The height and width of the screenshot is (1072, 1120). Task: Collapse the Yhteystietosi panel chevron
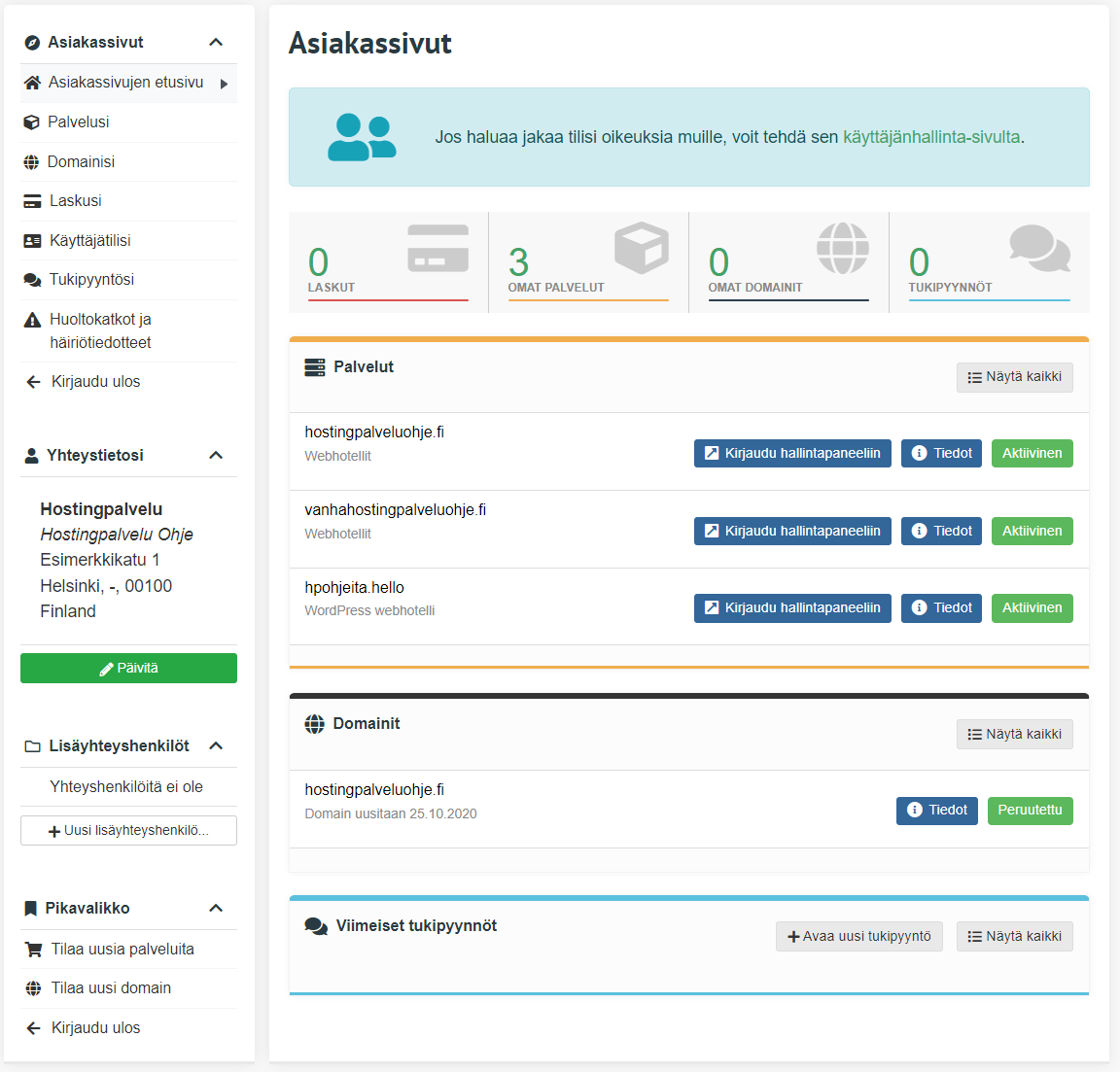(216, 456)
